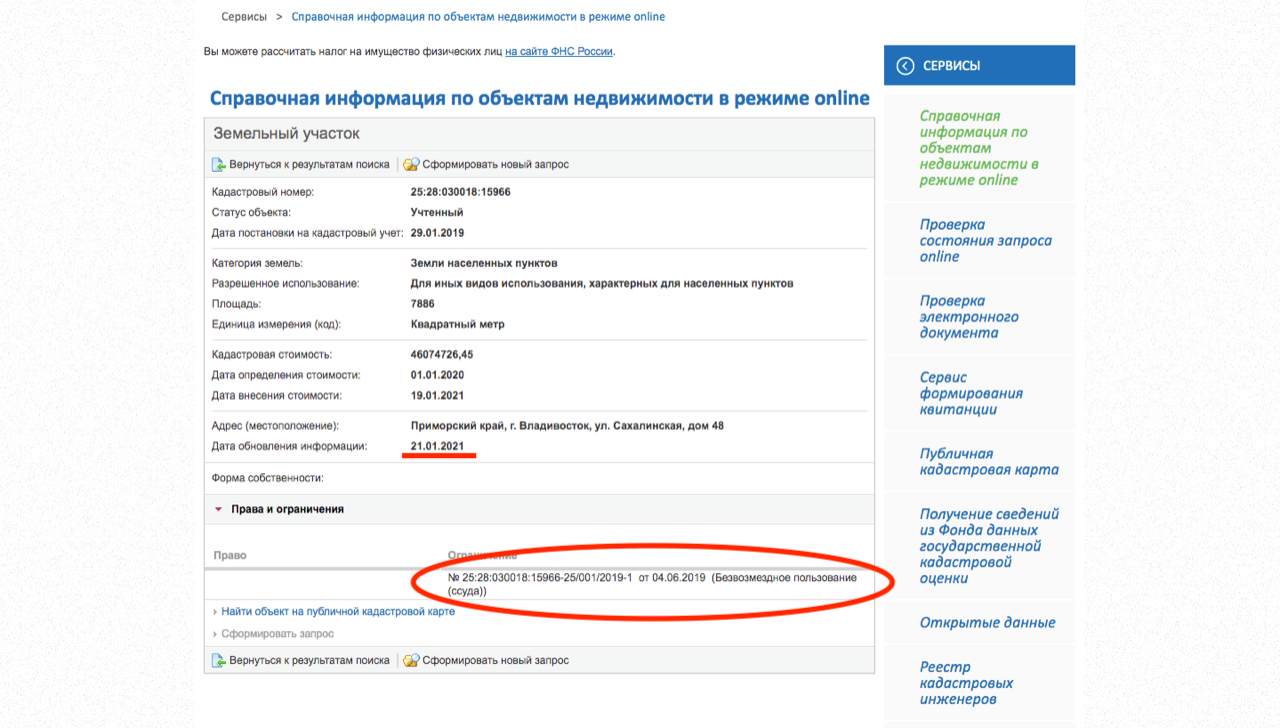Click the top 'Вернуться к результатам поиска' icon
The width and height of the screenshot is (1280, 728).
219,165
